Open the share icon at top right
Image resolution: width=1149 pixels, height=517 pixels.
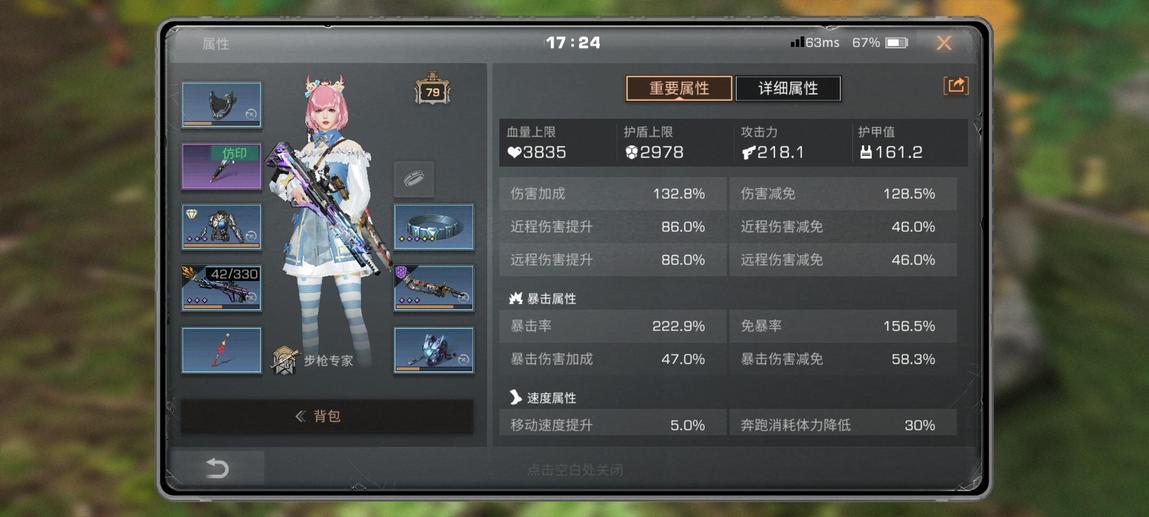956,86
